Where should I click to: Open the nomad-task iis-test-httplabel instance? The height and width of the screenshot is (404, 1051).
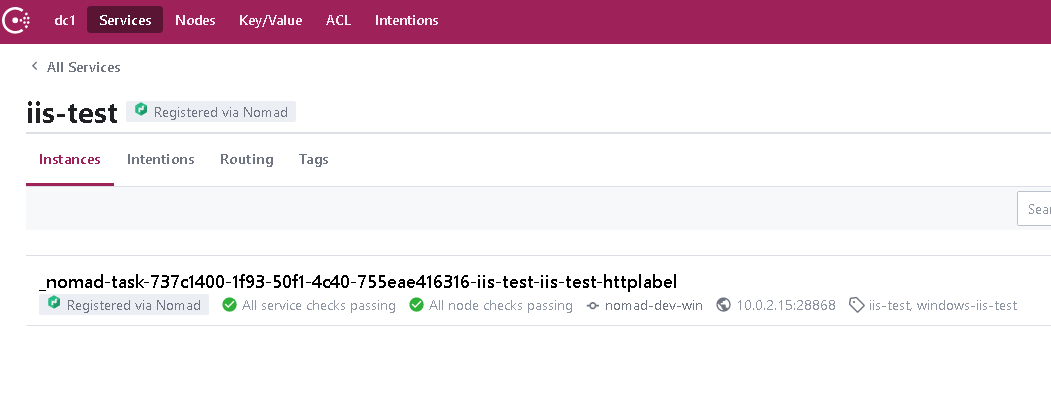[357, 282]
